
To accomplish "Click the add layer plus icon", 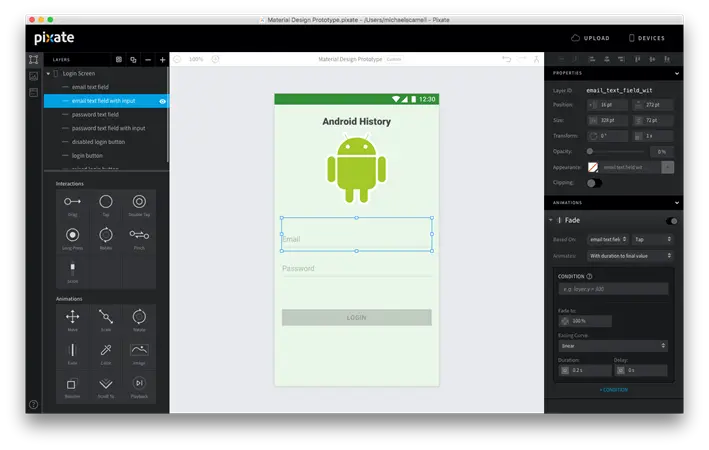I will (162, 60).
